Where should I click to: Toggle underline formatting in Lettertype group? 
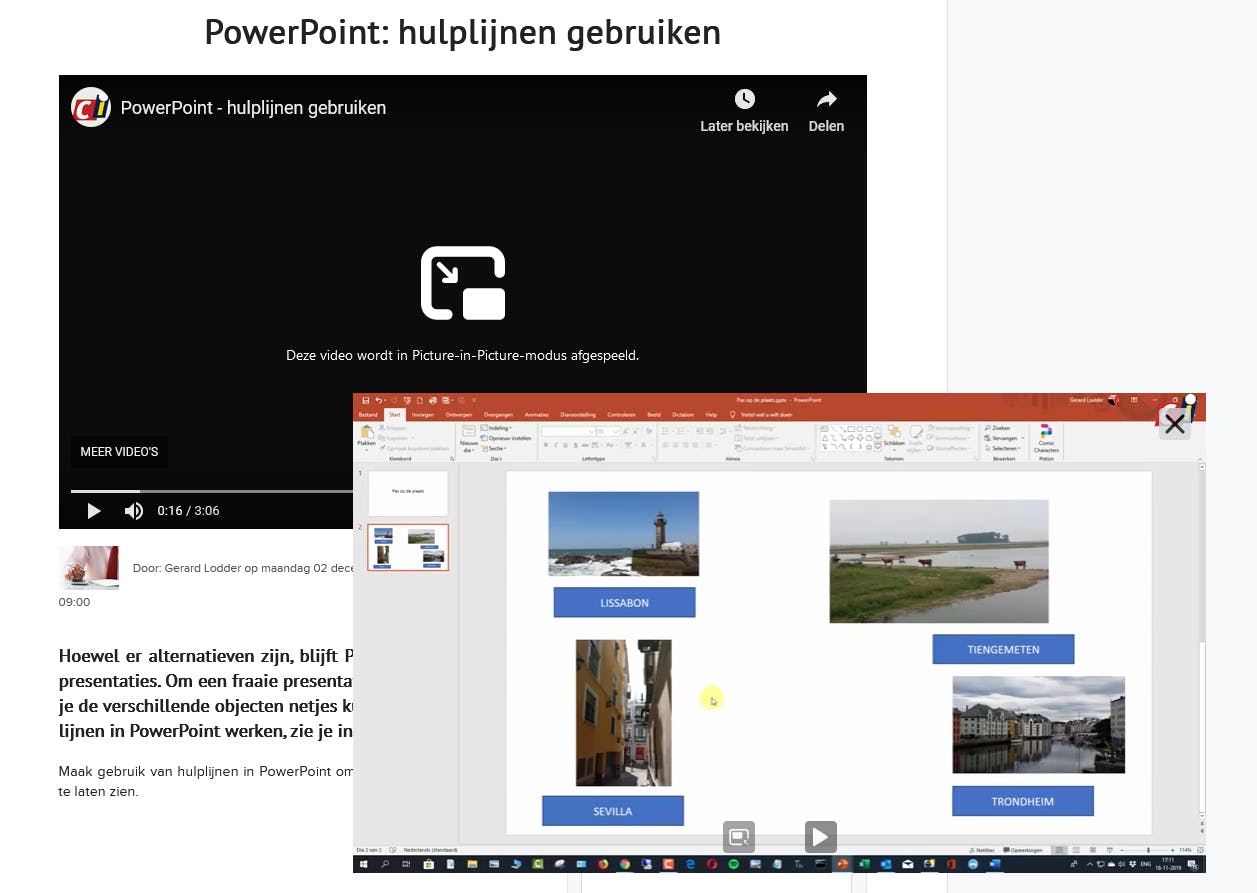pos(566,445)
